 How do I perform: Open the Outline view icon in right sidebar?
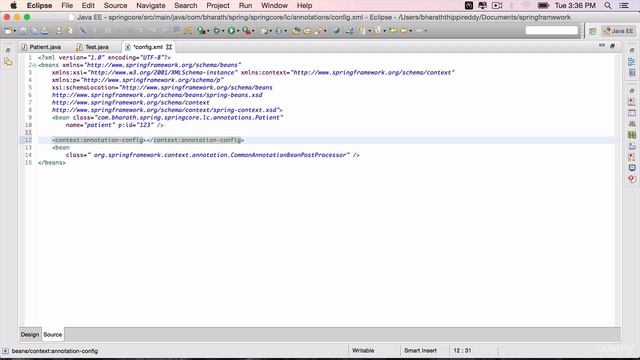tap(632, 62)
